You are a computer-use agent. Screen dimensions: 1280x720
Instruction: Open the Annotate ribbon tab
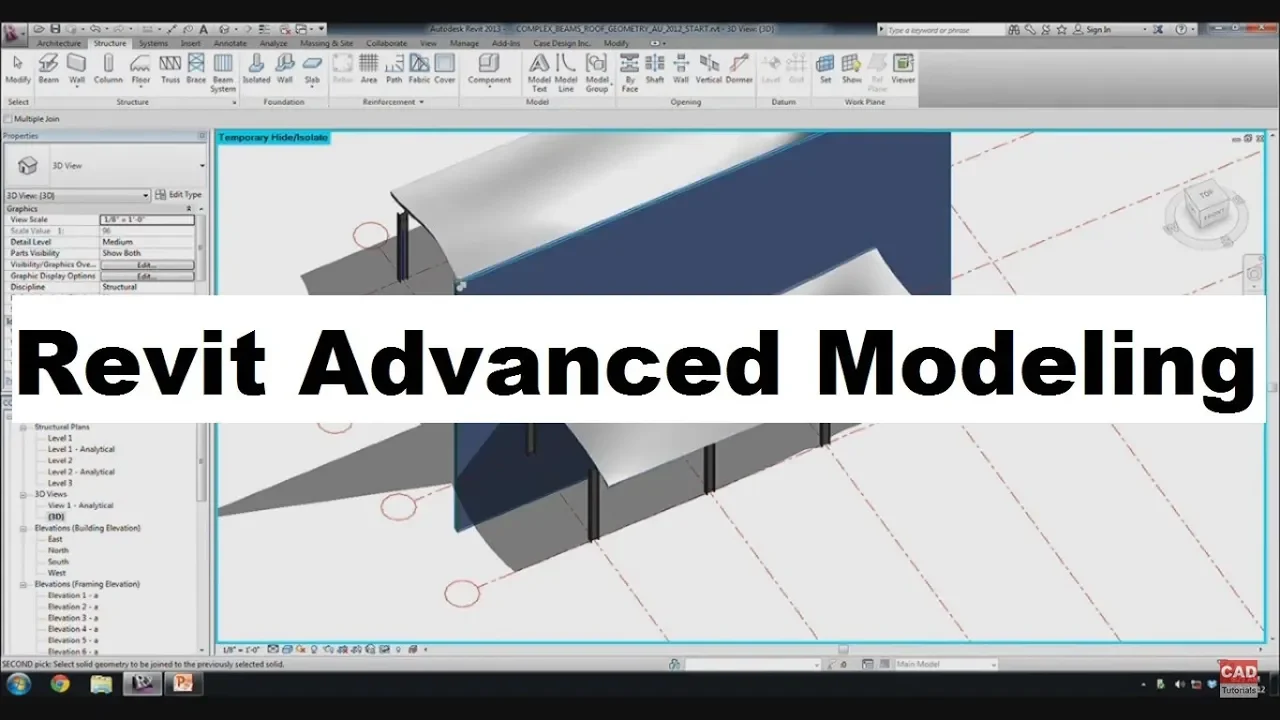pyautogui.click(x=230, y=44)
